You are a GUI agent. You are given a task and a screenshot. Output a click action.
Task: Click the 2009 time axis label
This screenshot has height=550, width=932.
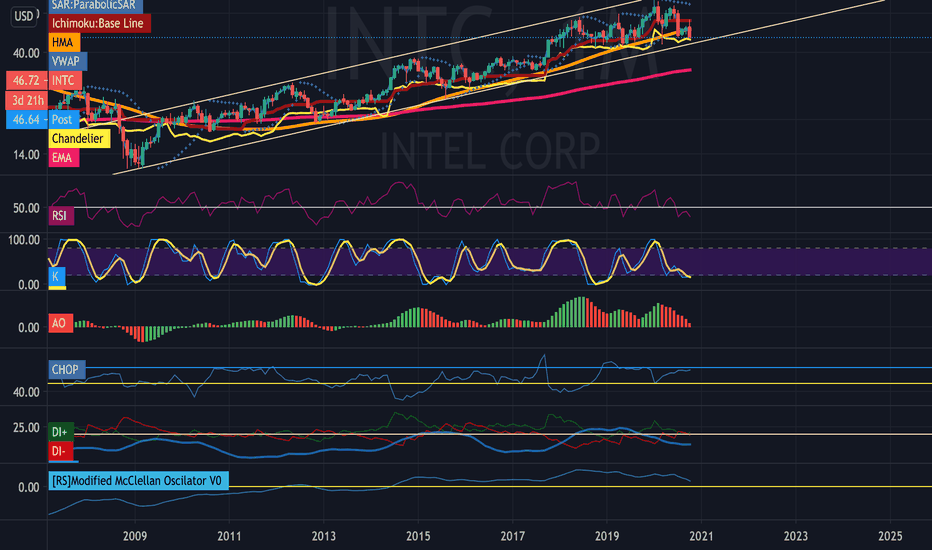click(x=135, y=536)
